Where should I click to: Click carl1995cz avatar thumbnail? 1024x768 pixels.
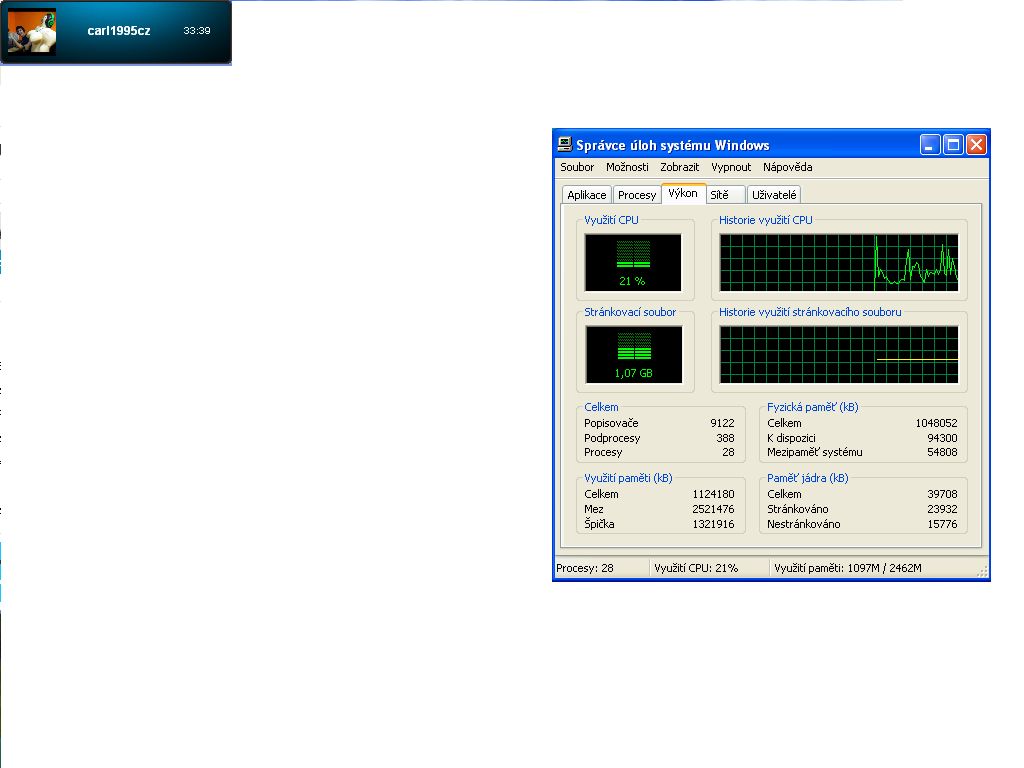pyautogui.click(x=32, y=31)
